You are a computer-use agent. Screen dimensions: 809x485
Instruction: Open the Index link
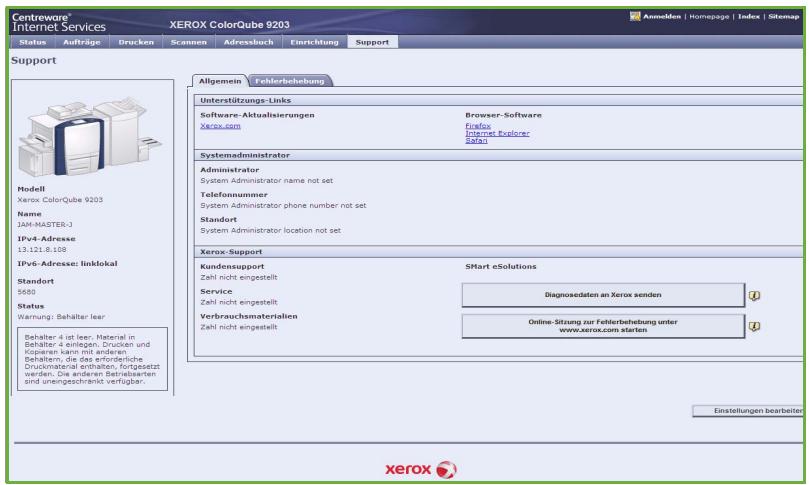tap(748, 17)
